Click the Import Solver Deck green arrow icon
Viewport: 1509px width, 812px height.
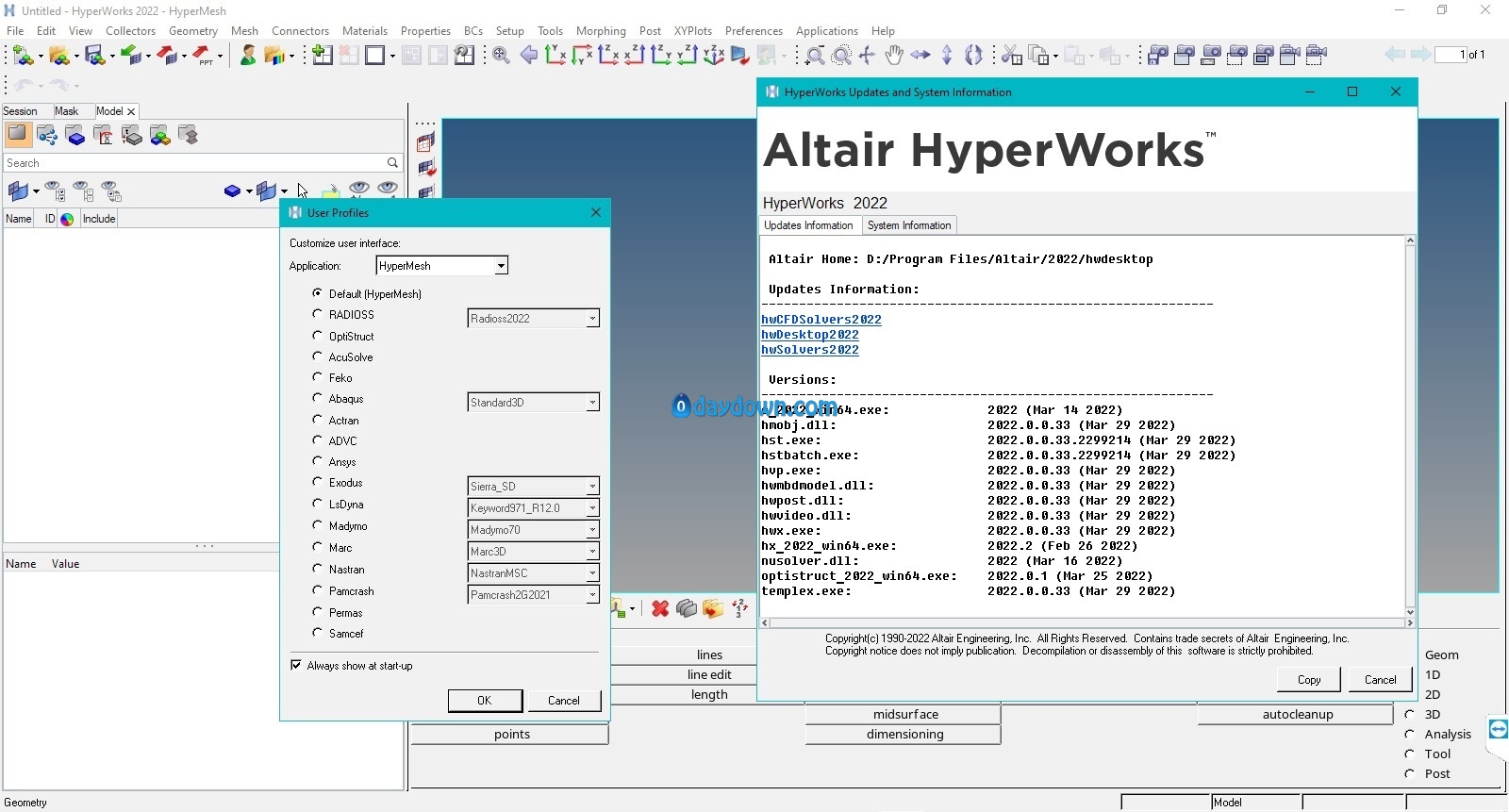[x=130, y=56]
